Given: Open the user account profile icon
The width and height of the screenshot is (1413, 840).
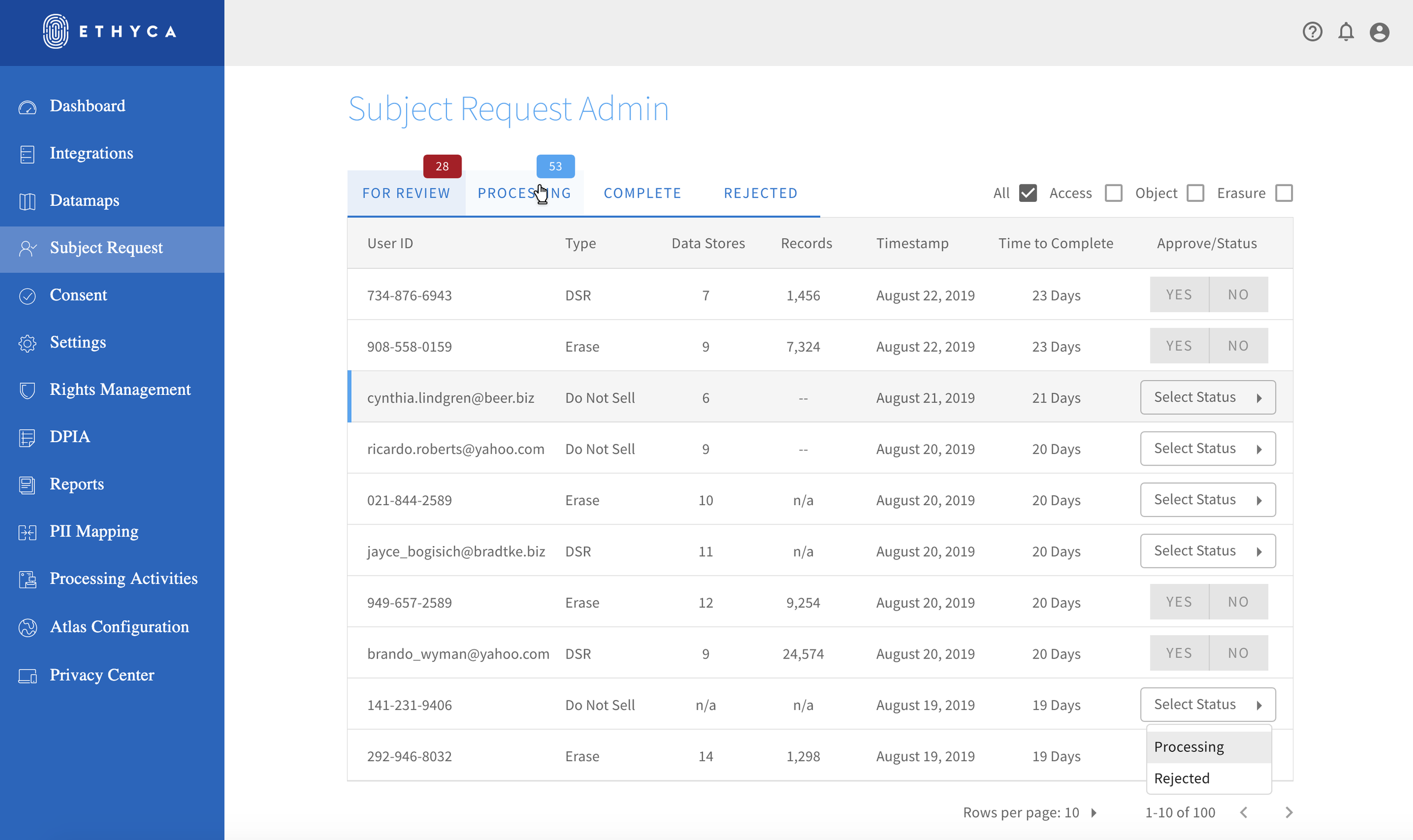Looking at the screenshot, I should click(1379, 32).
